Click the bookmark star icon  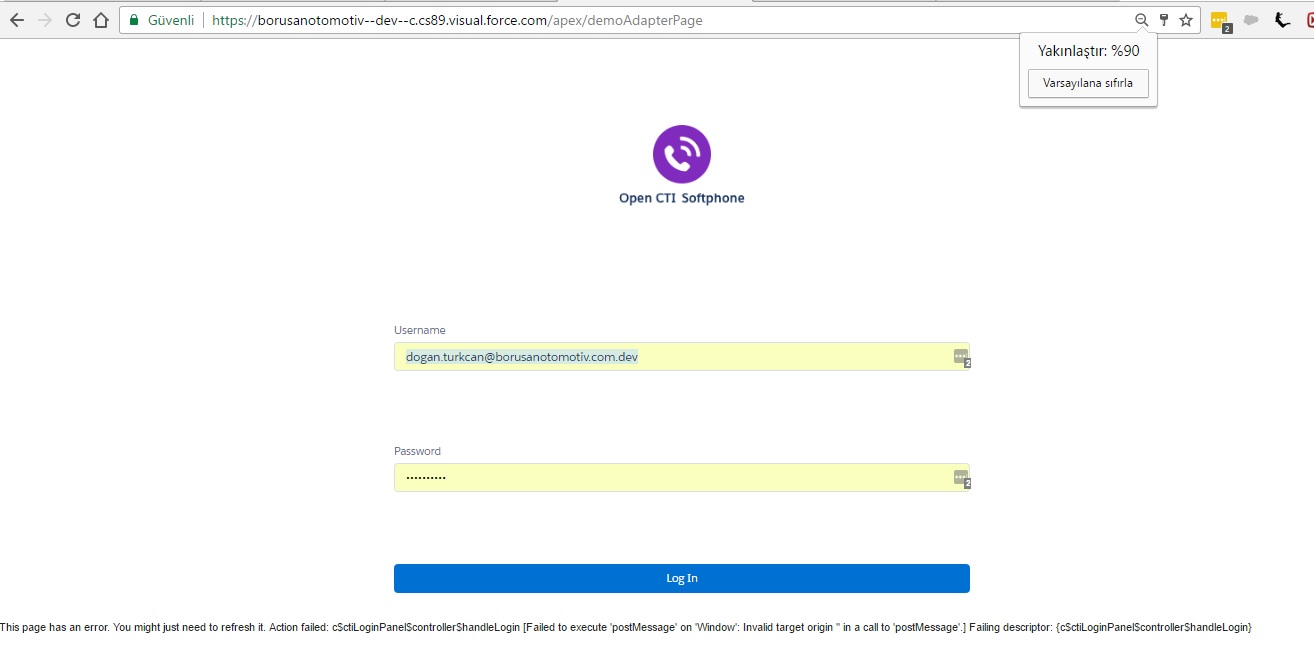[x=1186, y=19]
